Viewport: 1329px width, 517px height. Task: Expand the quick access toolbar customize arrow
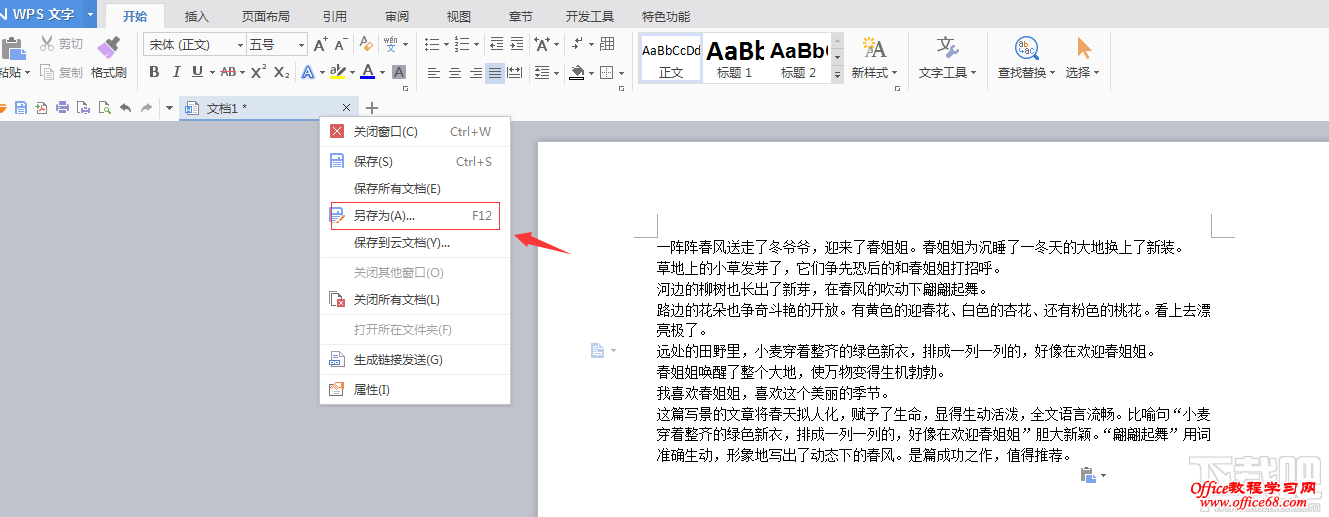point(169,108)
